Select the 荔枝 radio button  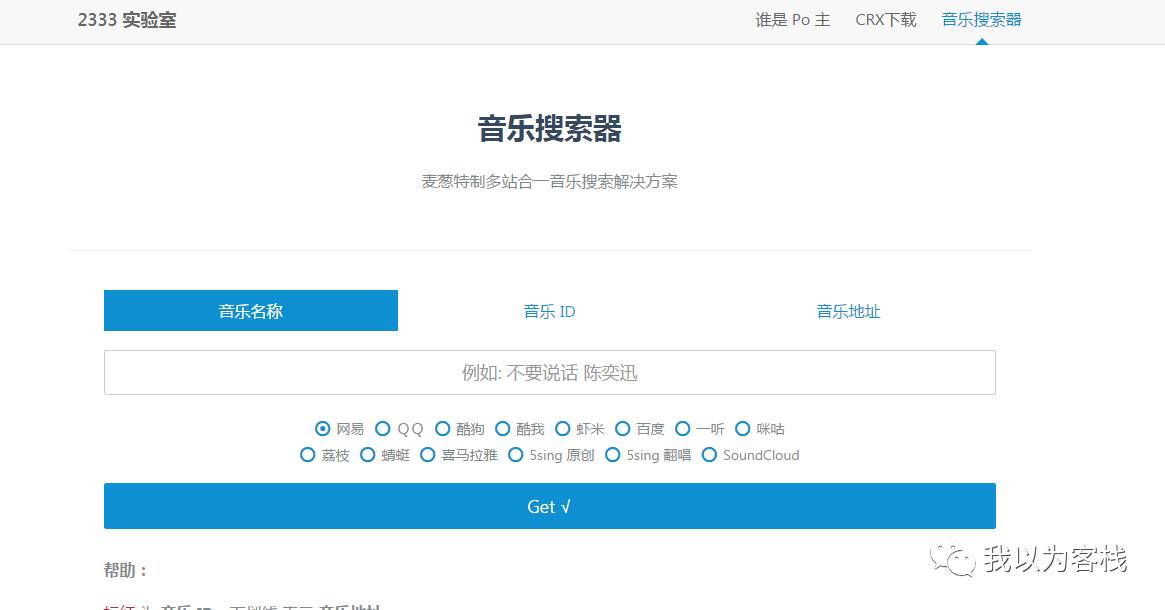click(308, 455)
